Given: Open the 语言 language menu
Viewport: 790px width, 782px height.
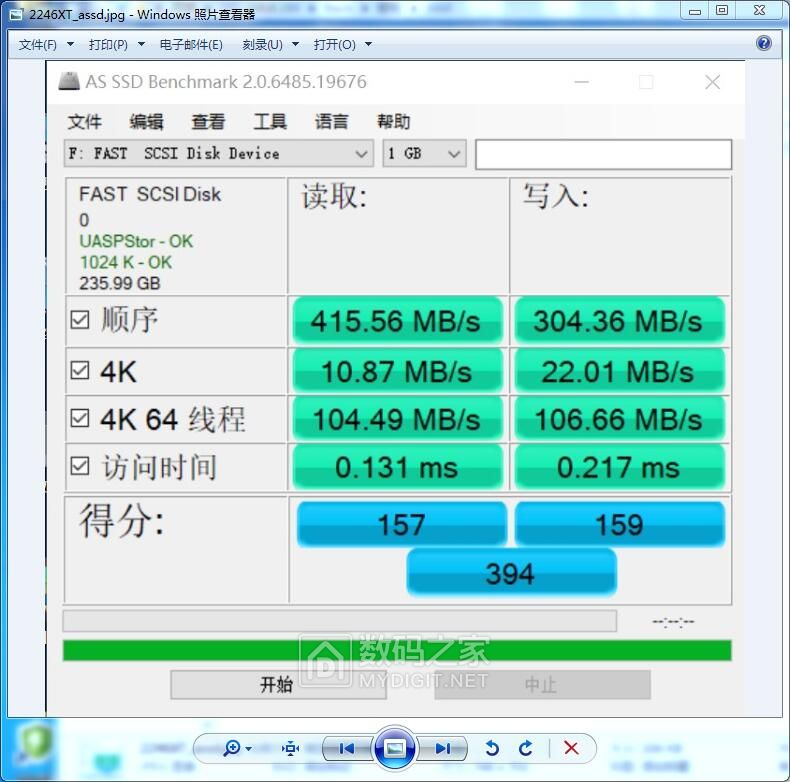Looking at the screenshot, I should coord(332,121).
